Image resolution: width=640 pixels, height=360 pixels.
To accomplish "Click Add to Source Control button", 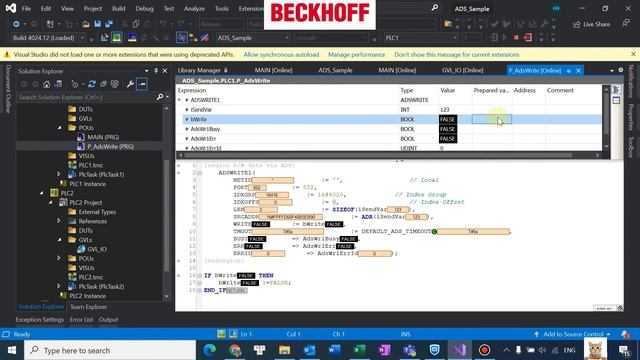I will 572,334.
